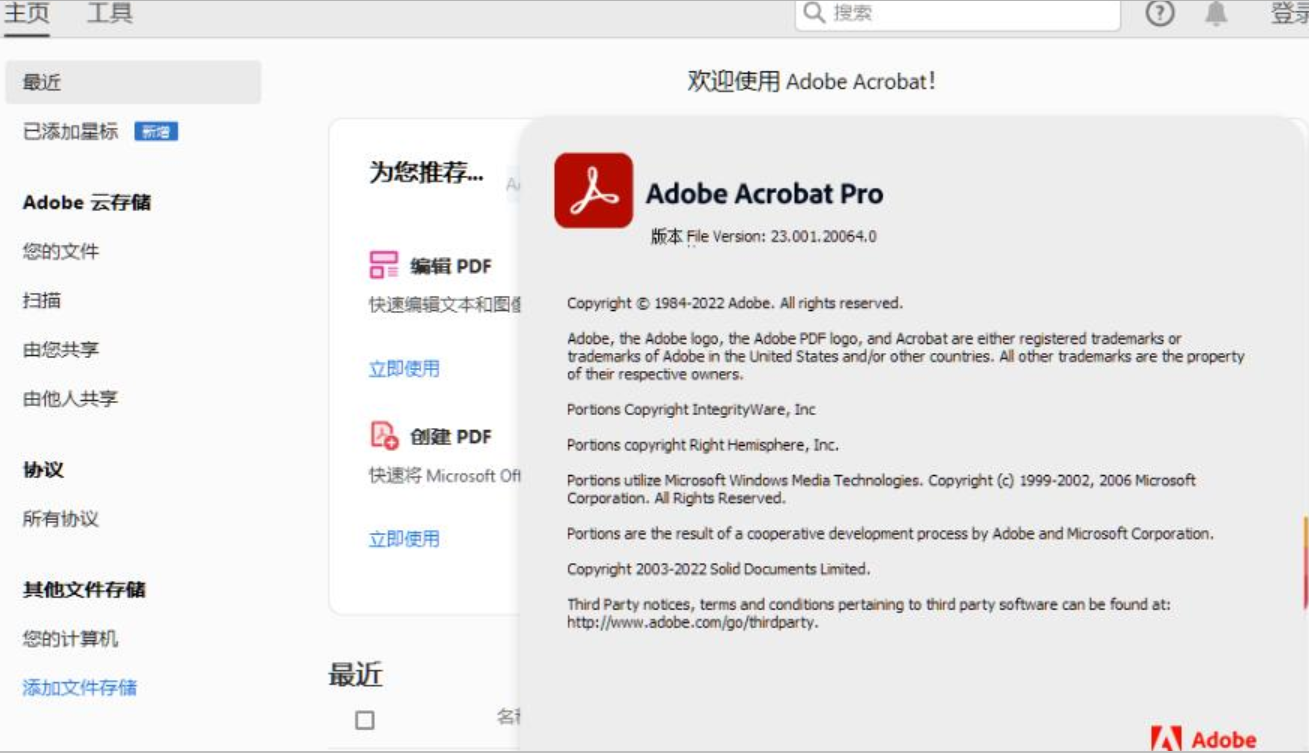Switch to the 主页 tab
1309x753 pixels.
pyautogui.click(x=26, y=14)
